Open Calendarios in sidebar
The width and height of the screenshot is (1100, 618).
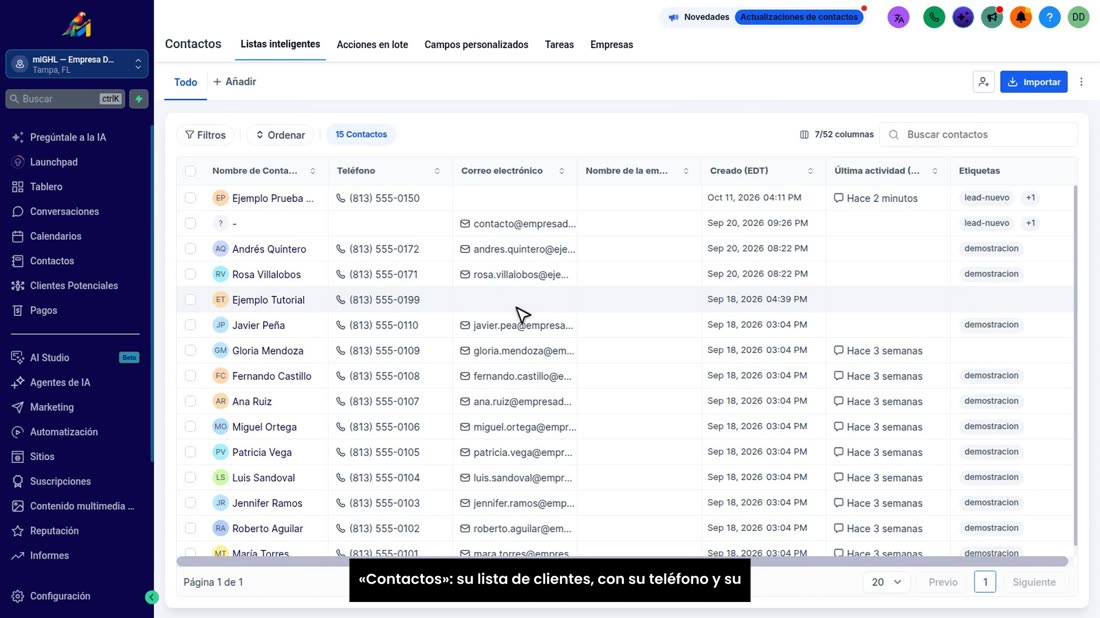pos(55,236)
